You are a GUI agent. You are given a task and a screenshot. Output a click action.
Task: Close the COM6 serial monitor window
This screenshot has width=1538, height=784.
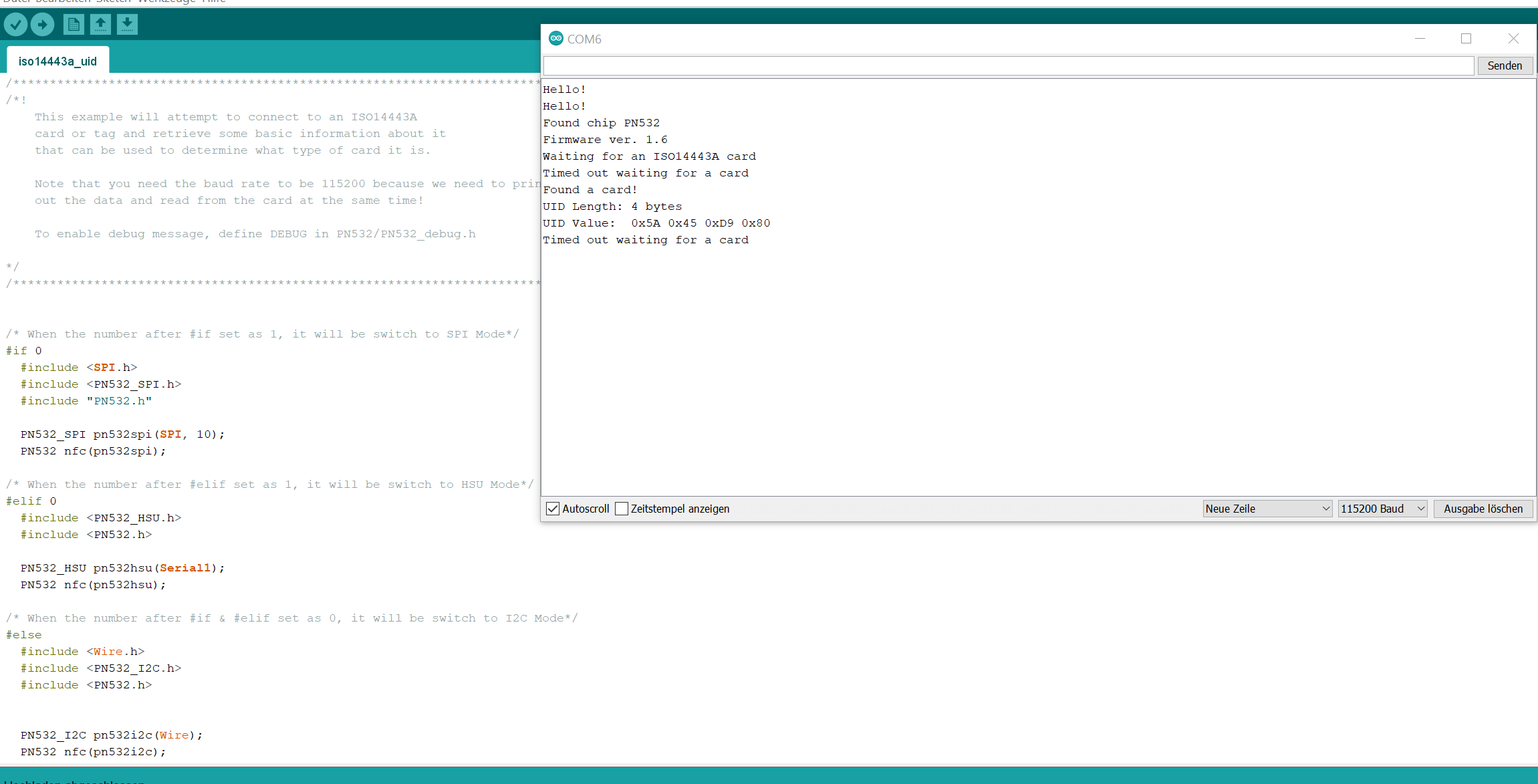1513,39
